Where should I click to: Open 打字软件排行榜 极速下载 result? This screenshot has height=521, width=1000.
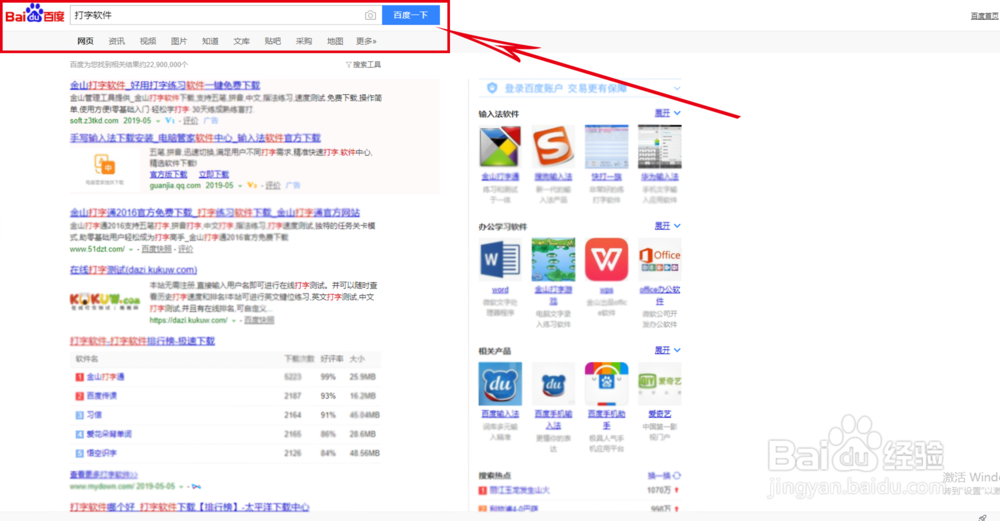(x=142, y=341)
